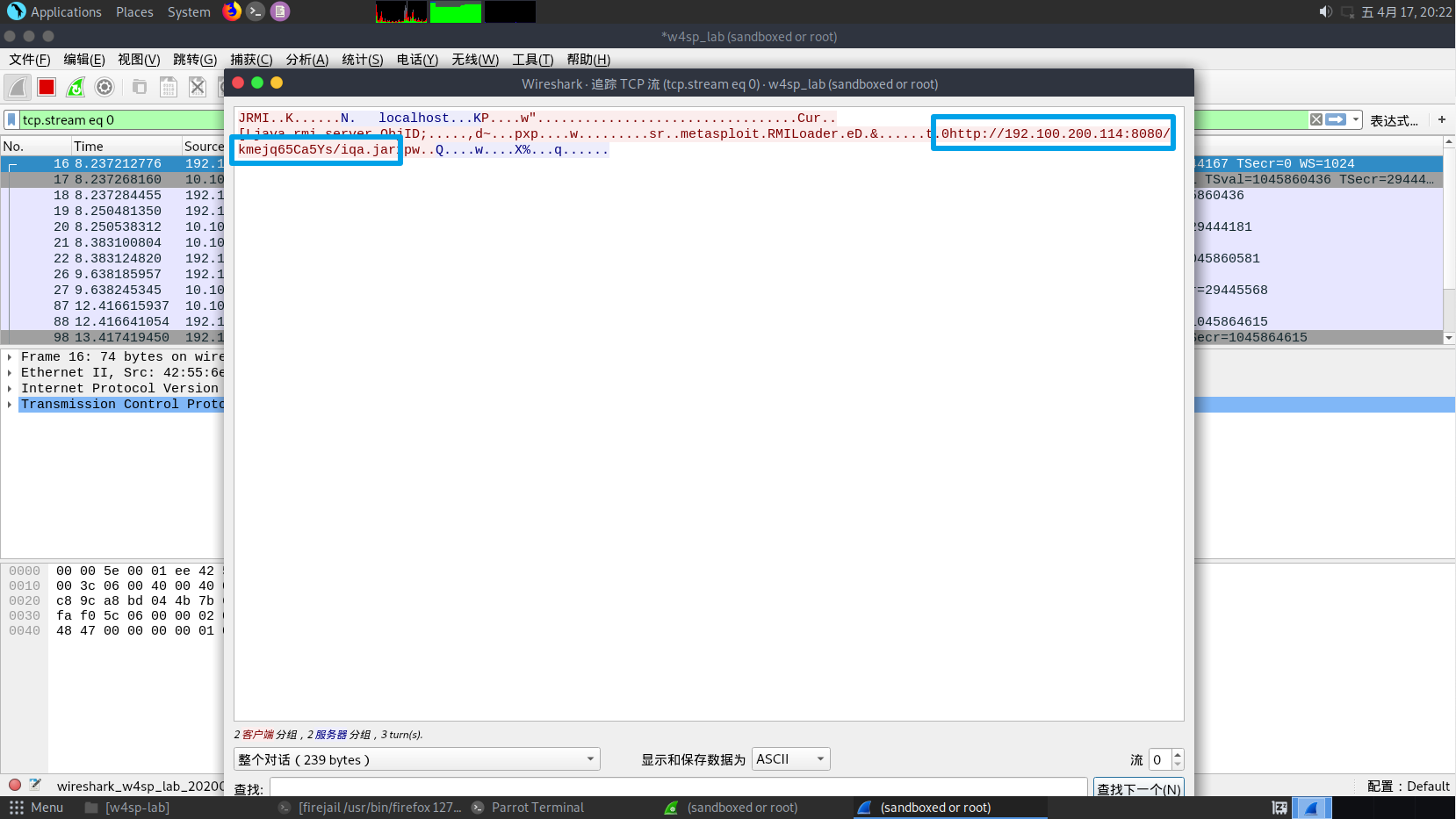1456x819 pixels.
Task: Open the purple text editor launcher
Action: tap(279, 11)
